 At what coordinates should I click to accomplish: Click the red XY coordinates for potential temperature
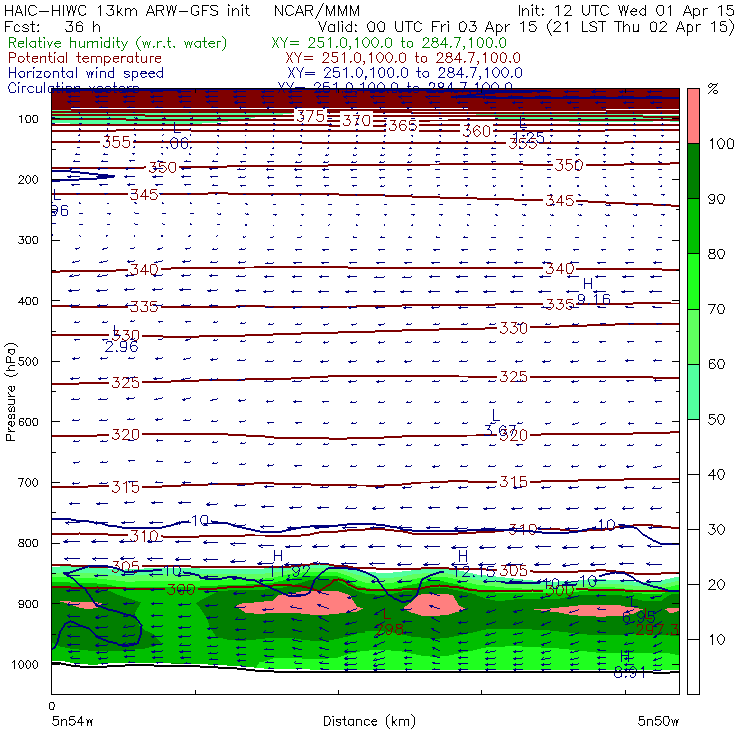pyautogui.click(x=403, y=58)
